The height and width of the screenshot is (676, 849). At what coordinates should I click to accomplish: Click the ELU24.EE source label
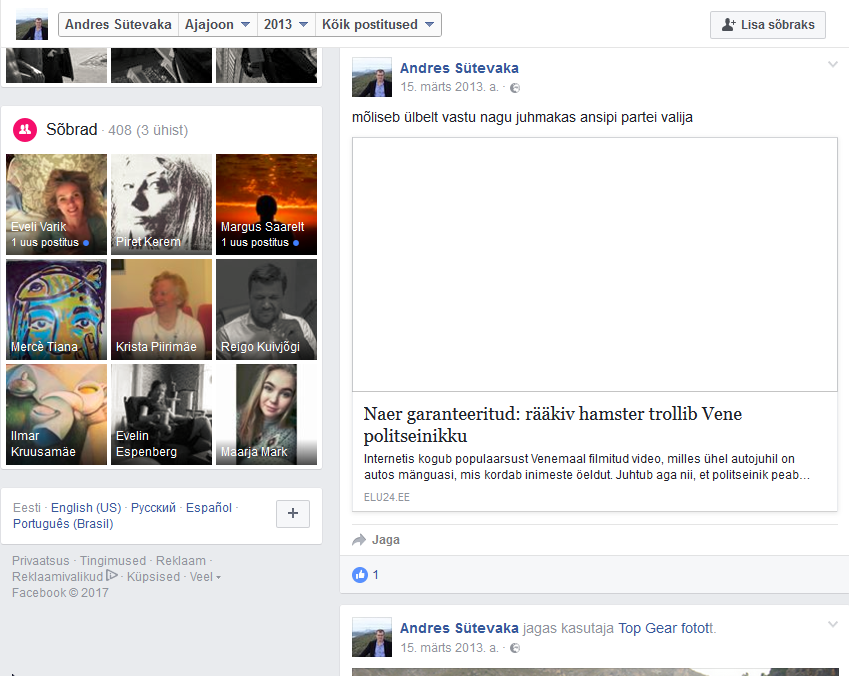387,497
